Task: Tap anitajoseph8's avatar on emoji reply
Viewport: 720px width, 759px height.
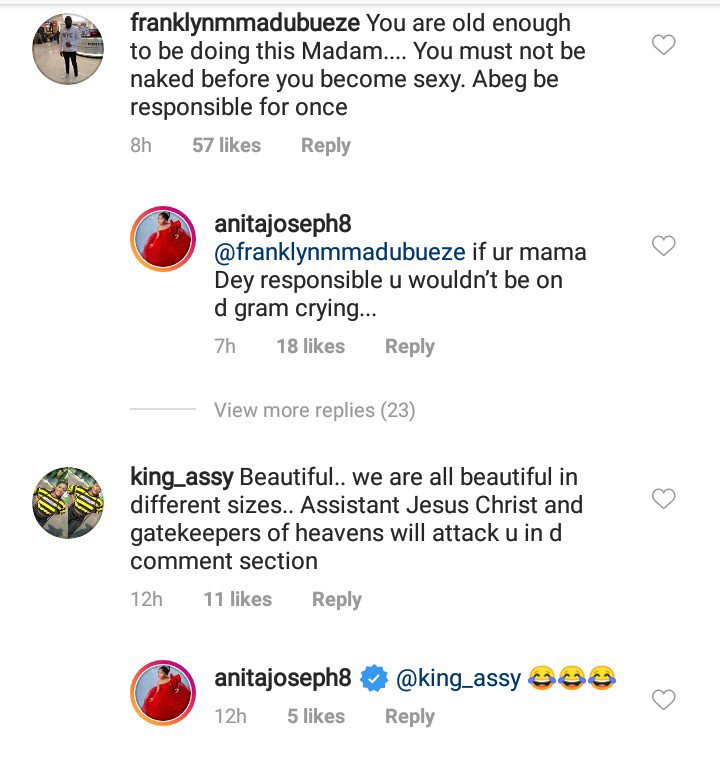Action: tap(163, 693)
